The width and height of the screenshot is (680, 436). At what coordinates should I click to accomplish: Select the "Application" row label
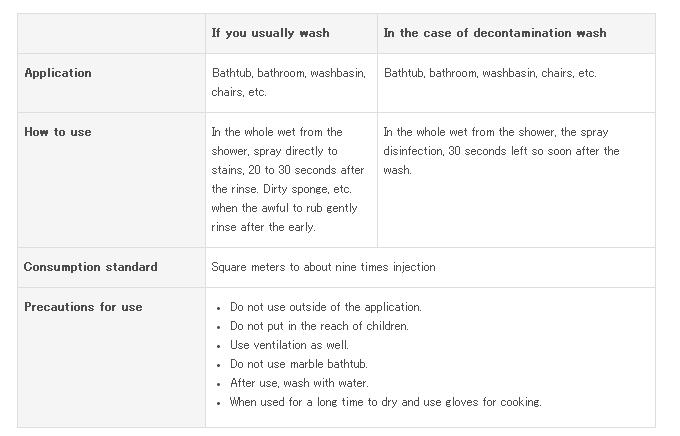[57, 73]
